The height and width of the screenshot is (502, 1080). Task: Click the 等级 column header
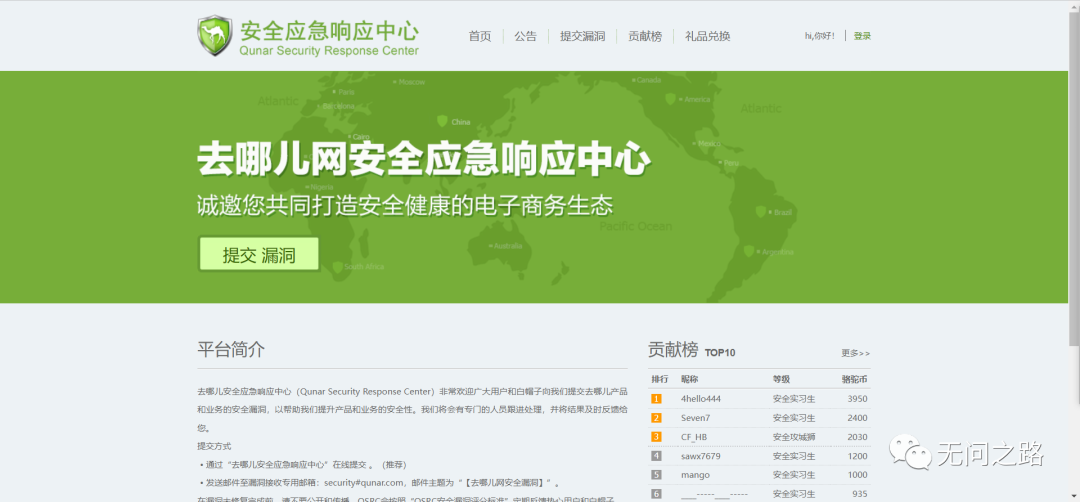pos(781,379)
